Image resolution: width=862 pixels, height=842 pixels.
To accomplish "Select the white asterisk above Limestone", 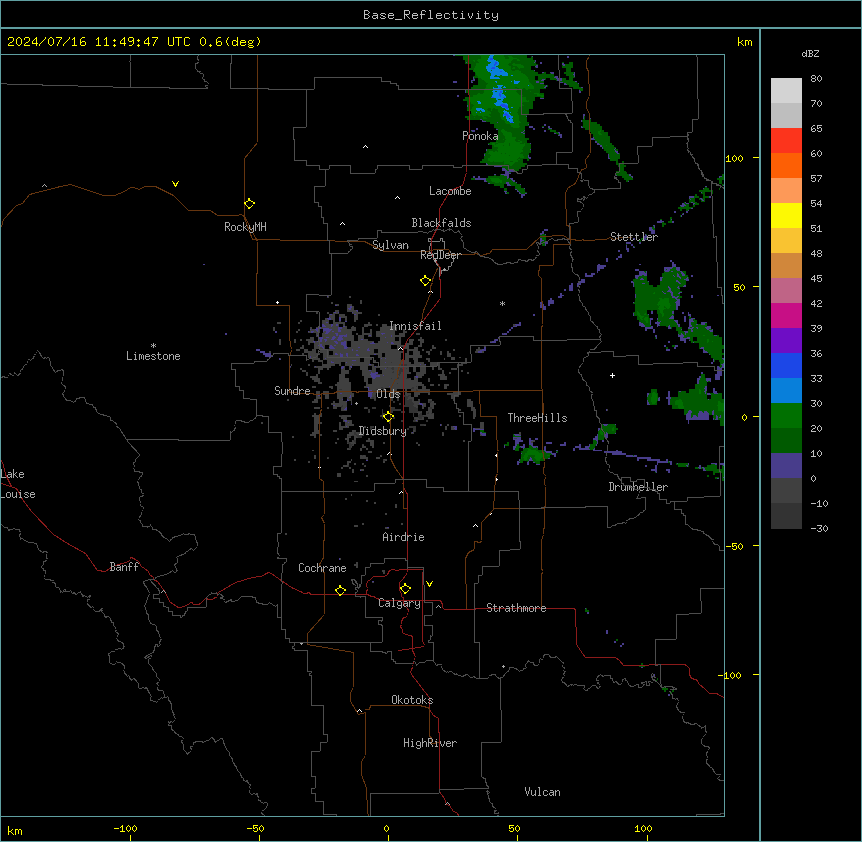I will tap(153, 346).
